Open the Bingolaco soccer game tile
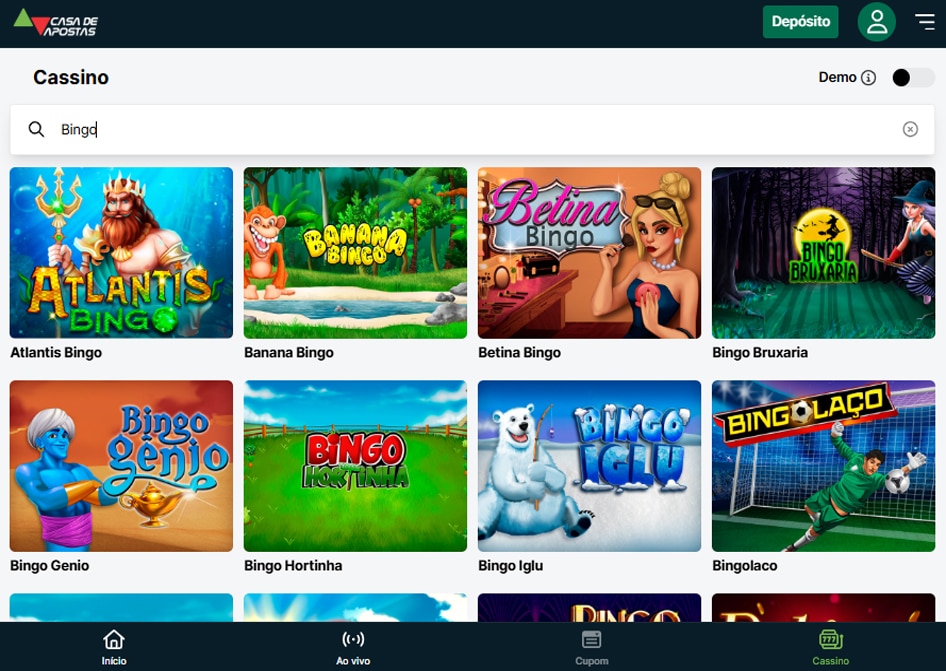 pyautogui.click(x=823, y=466)
